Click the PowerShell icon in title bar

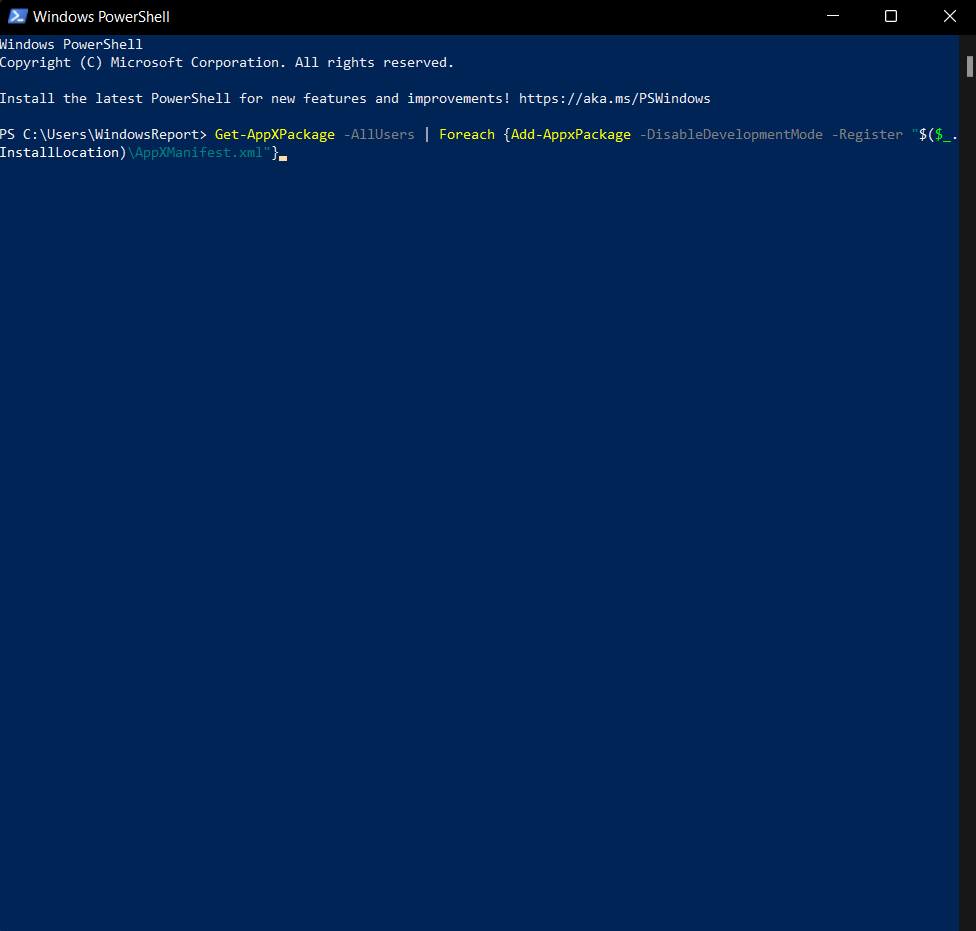click(17, 16)
